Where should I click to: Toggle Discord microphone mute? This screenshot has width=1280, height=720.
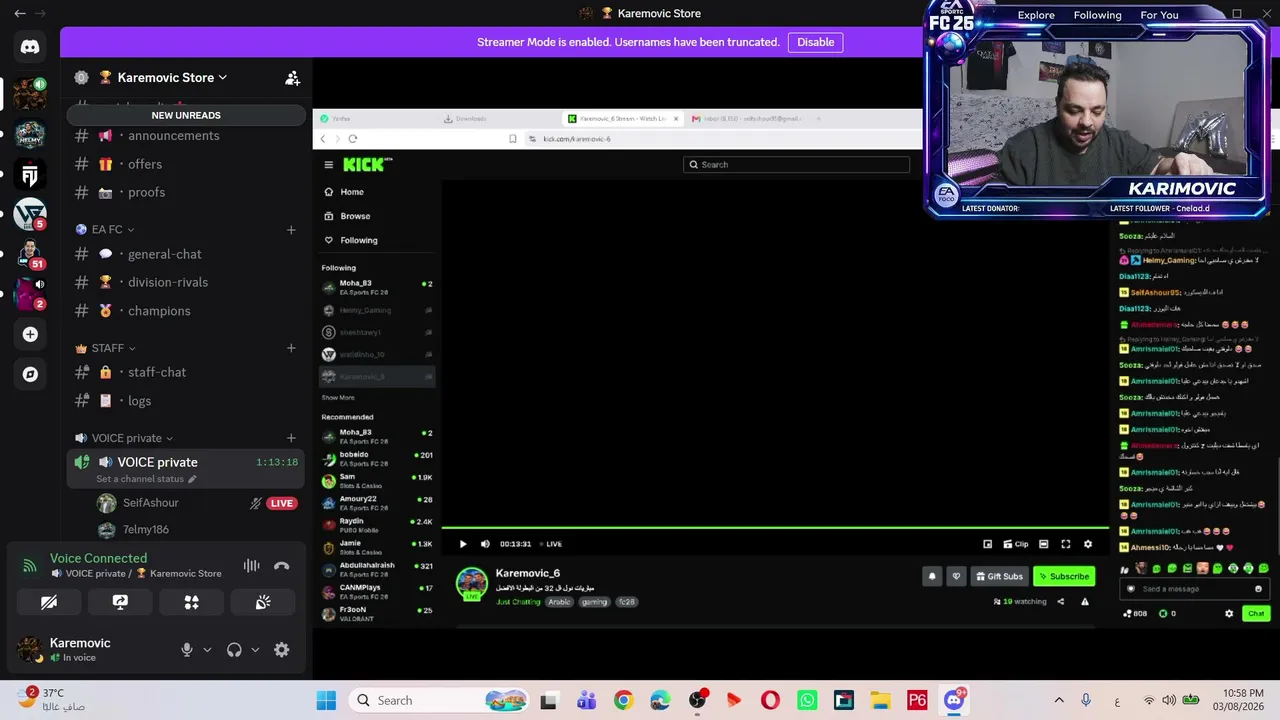(186, 650)
